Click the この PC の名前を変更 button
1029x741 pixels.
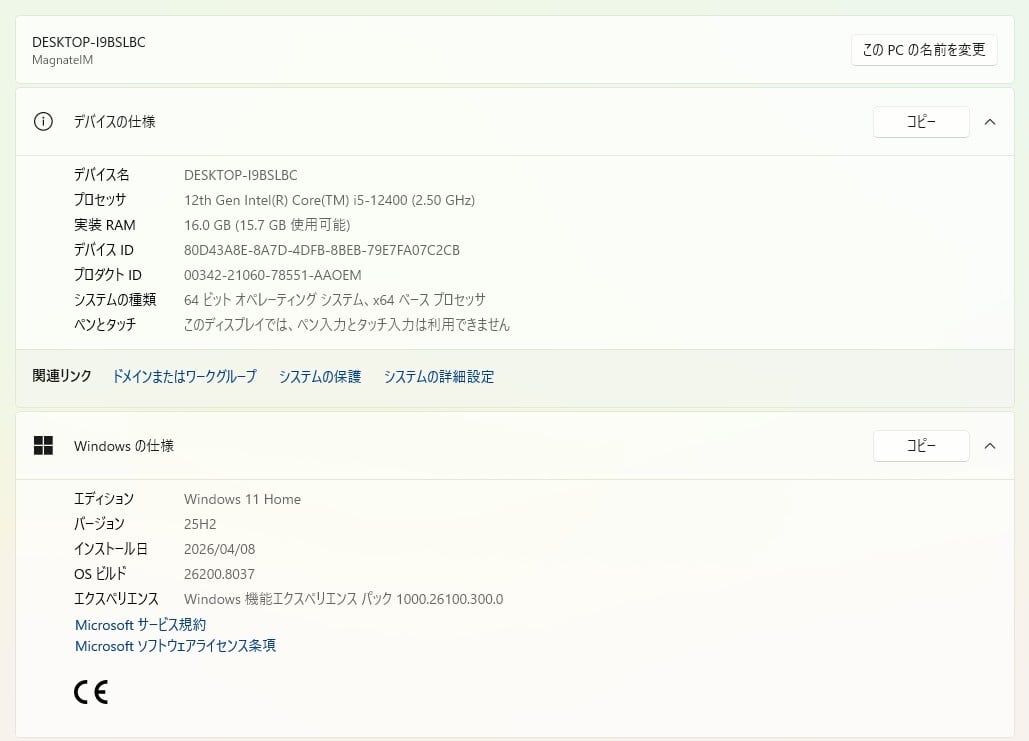click(x=924, y=50)
